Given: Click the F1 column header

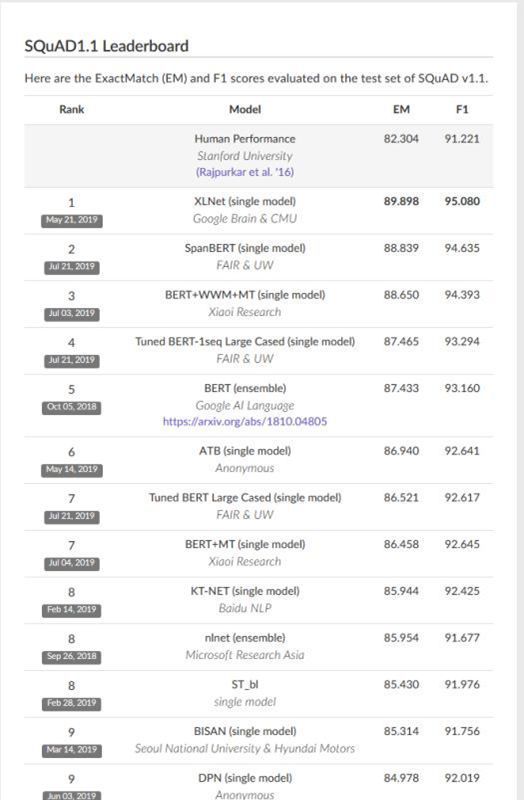Looking at the screenshot, I should 462,109.
